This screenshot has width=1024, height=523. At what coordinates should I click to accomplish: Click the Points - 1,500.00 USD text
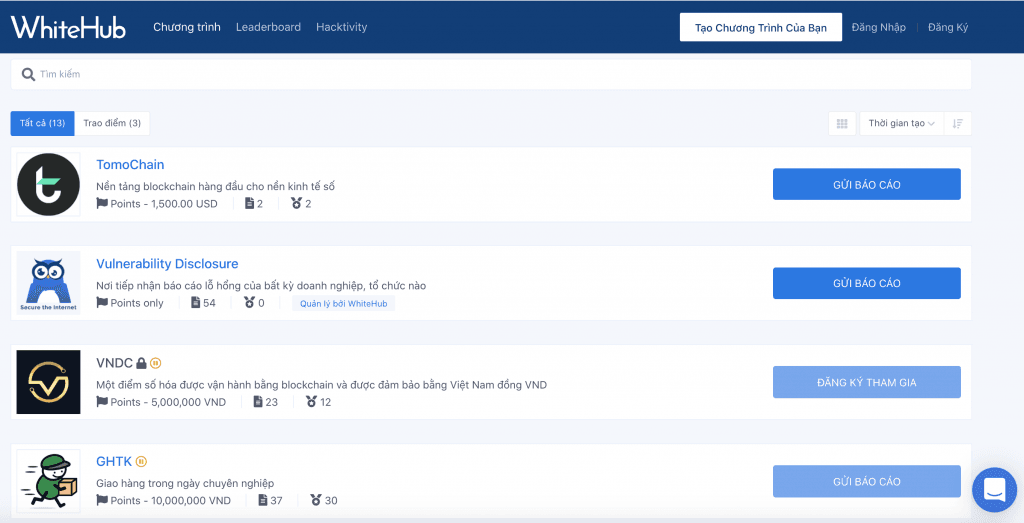[164, 204]
